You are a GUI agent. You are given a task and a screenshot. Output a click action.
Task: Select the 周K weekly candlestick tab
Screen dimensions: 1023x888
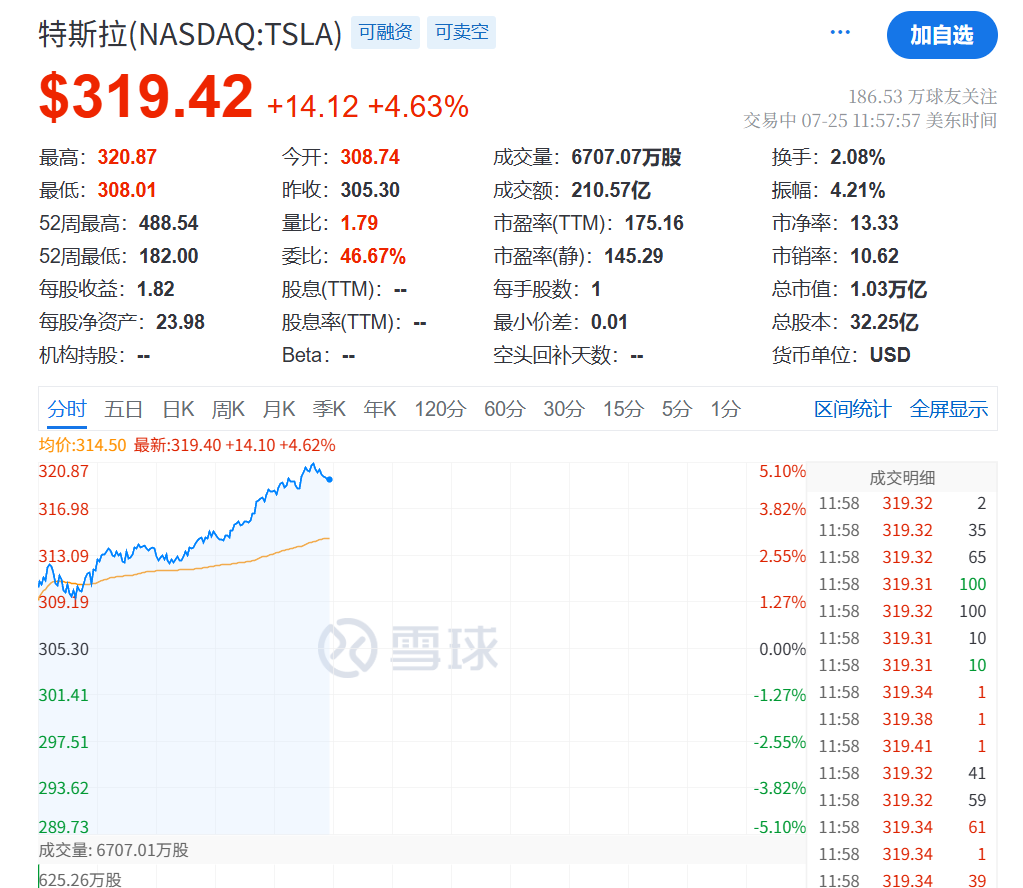pos(228,409)
